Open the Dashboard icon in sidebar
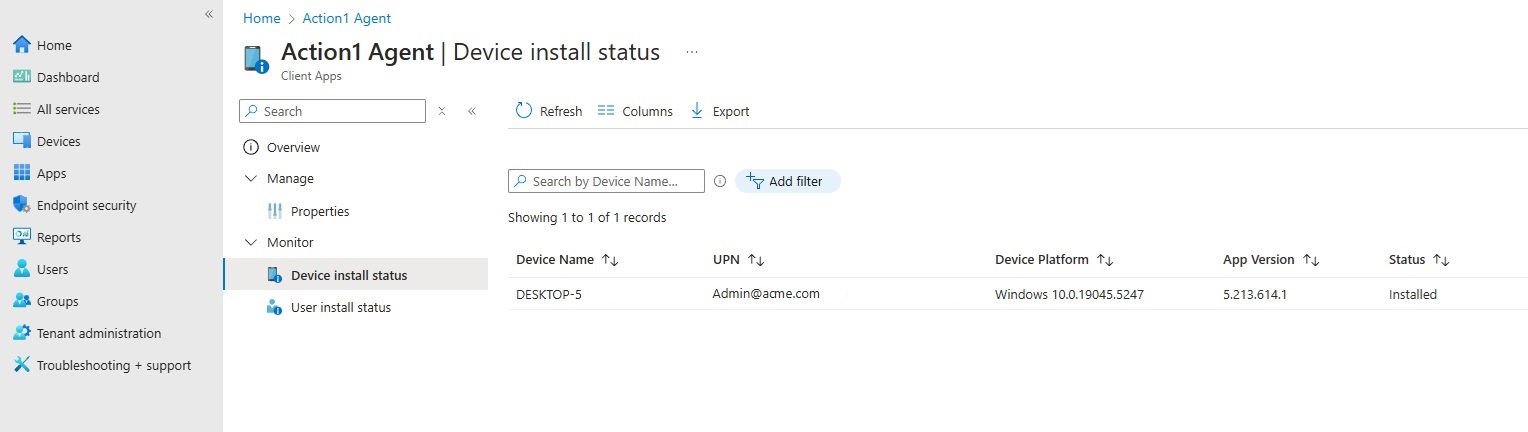Viewport: 1528px width, 432px height. (x=22, y=77)
